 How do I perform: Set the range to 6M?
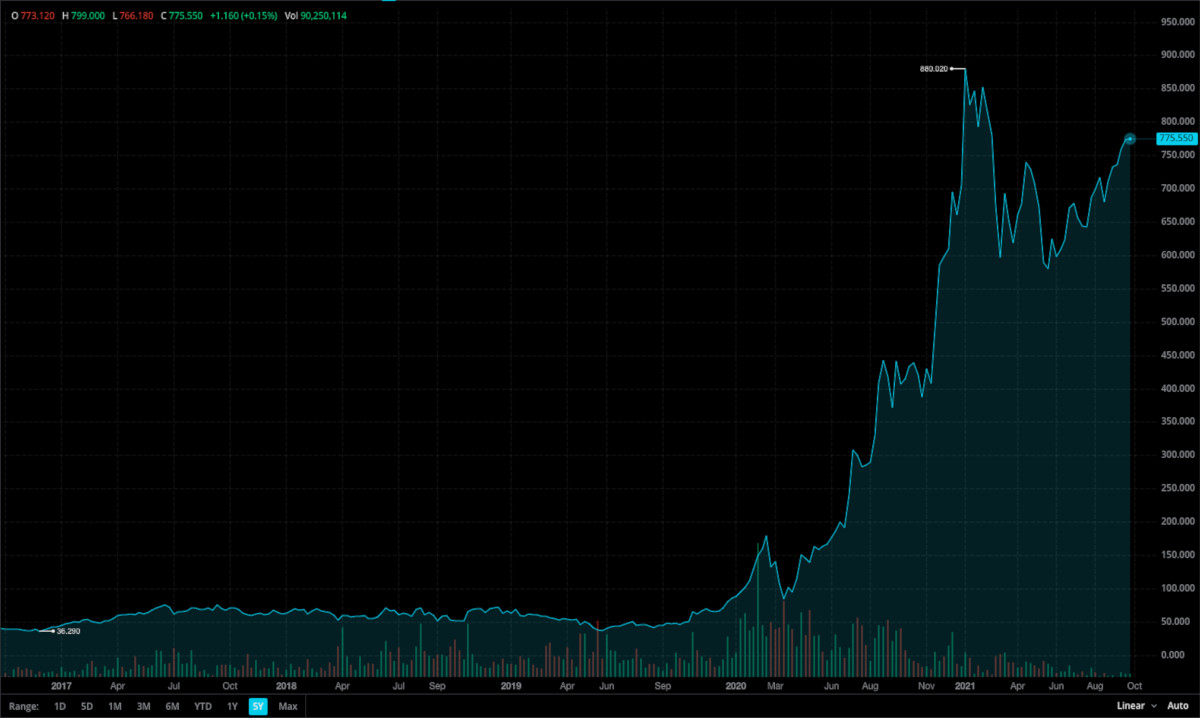coord(172,707)
